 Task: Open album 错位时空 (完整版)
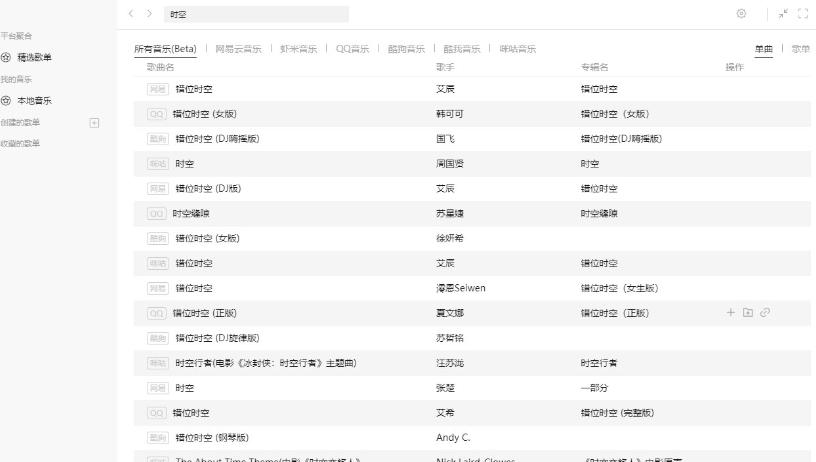click(x=617, y=413)
